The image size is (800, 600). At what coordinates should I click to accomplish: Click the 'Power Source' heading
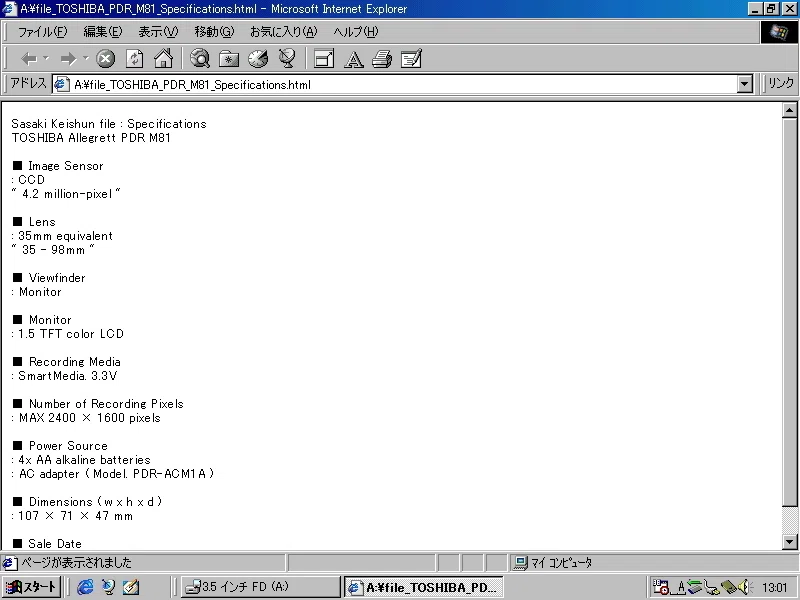(68, 446)
